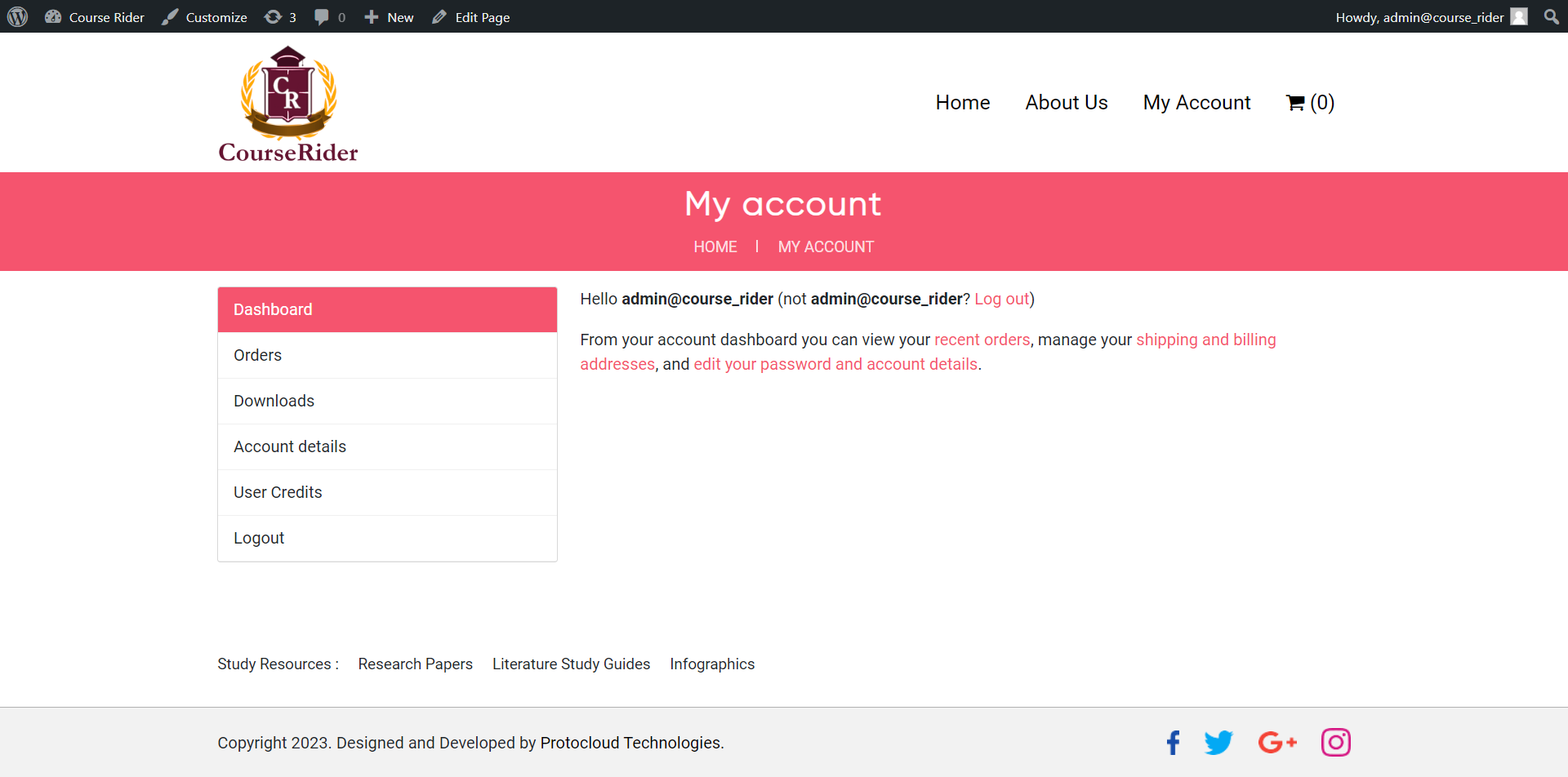The image size is (1568, 777).
Task: Click Howdy, admin@course_rider text
Action: click(x=1419, y=17)
